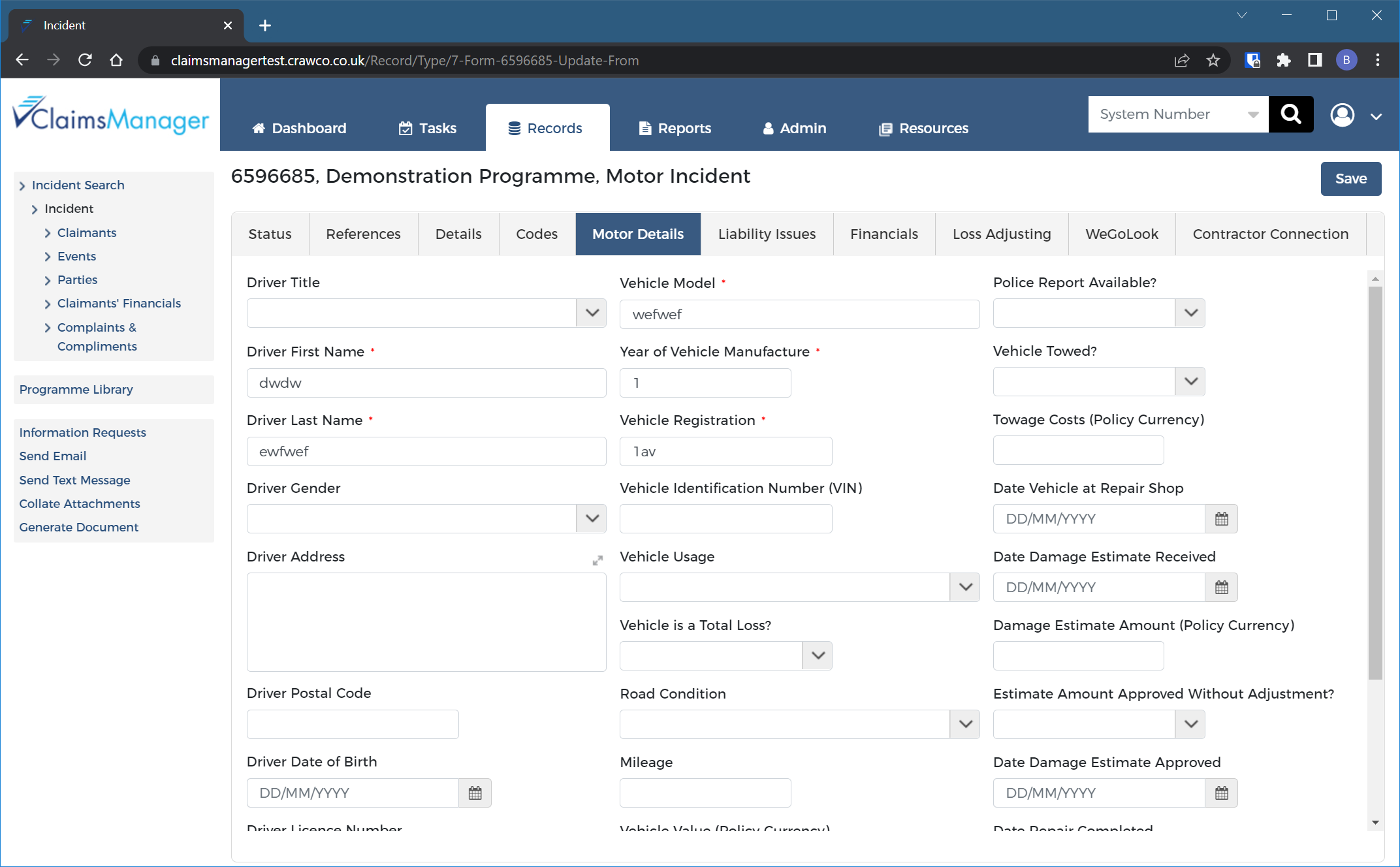The image size is (1400, 867).
Task: Open the Road Condition dropdown
Action: click(965, 724)
